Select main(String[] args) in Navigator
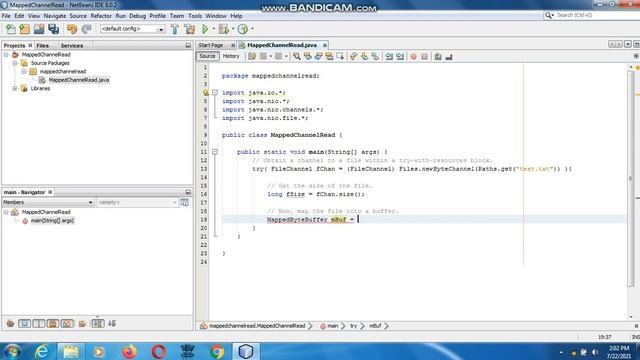The height and width of the screenshot is (360, 640). (x=52, y=221)
